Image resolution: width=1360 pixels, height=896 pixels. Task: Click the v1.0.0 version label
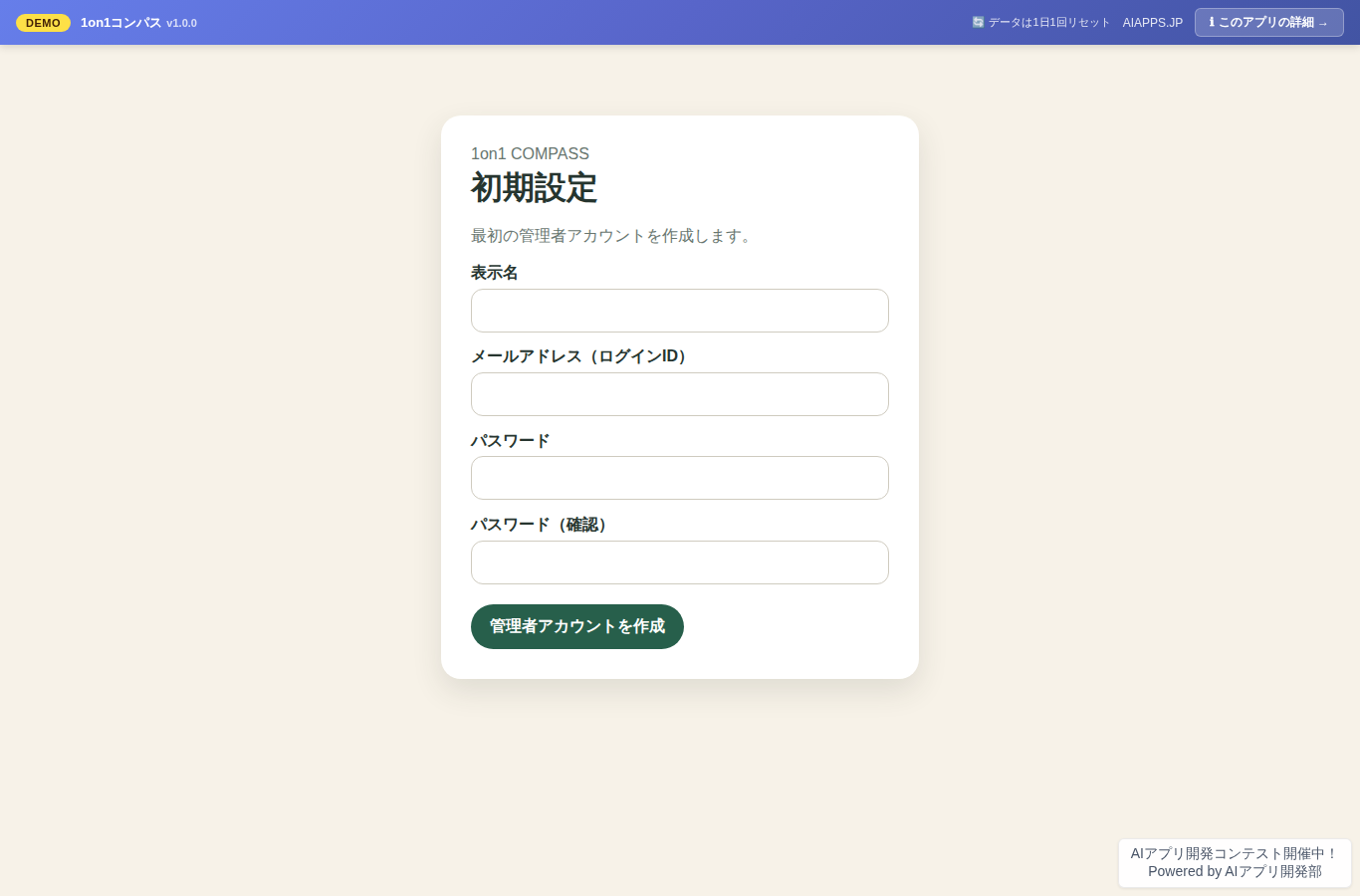(x=182, y=23)
